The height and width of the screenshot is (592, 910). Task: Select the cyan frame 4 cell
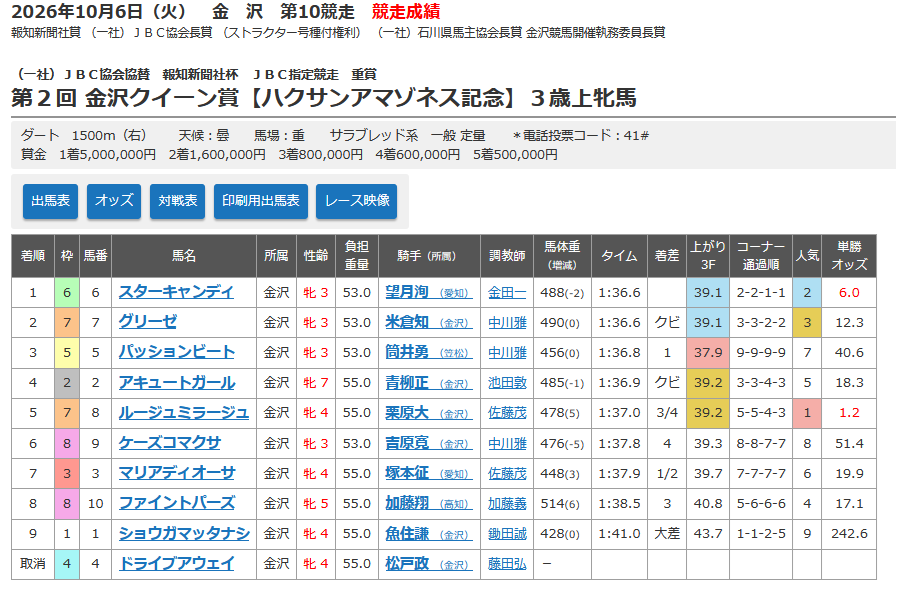tap(67, 564)
